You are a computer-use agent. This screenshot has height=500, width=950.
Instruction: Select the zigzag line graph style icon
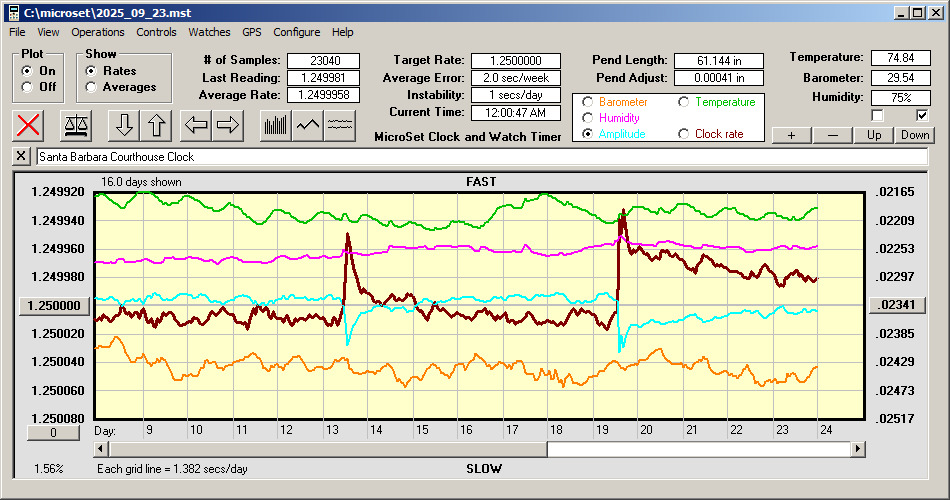pos(307,125)
